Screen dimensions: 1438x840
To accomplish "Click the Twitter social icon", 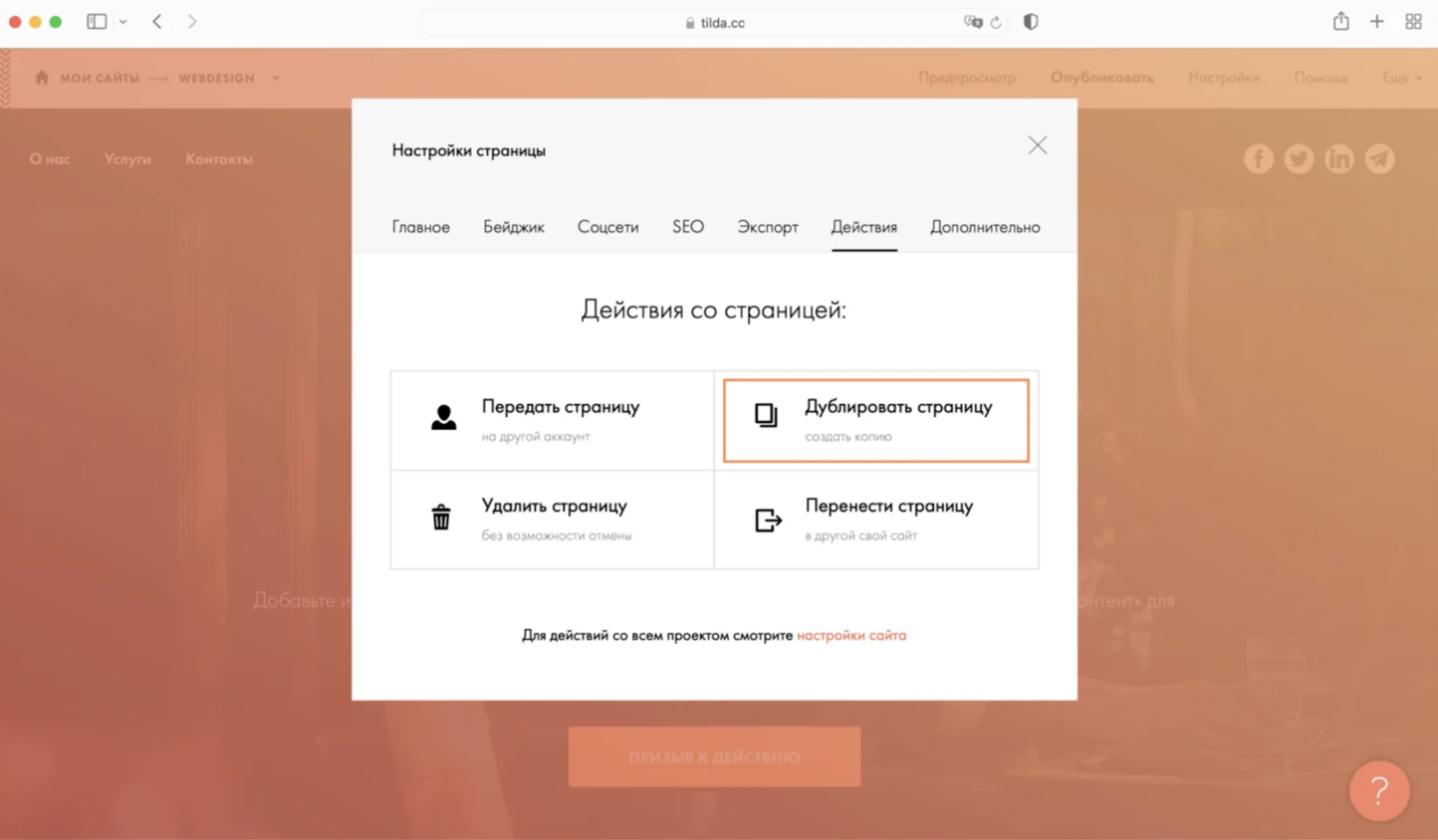I will [x=1299, y=158].
